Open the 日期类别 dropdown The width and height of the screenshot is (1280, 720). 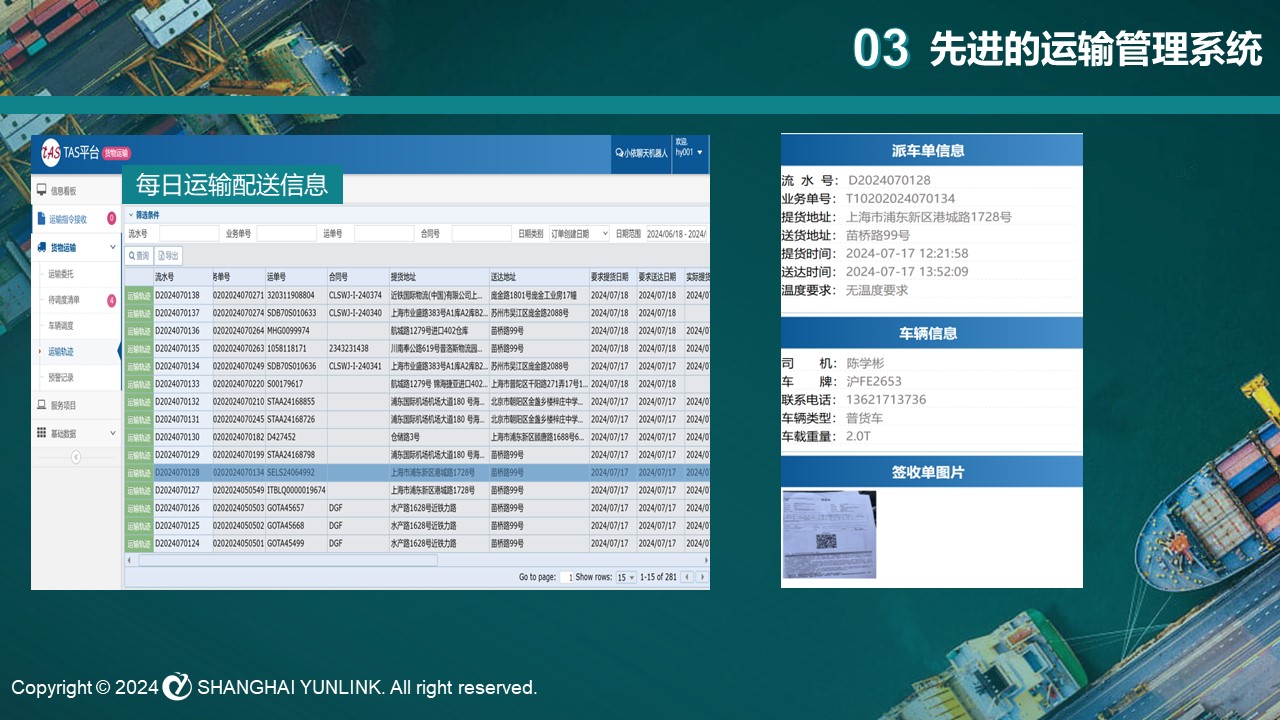578,233
